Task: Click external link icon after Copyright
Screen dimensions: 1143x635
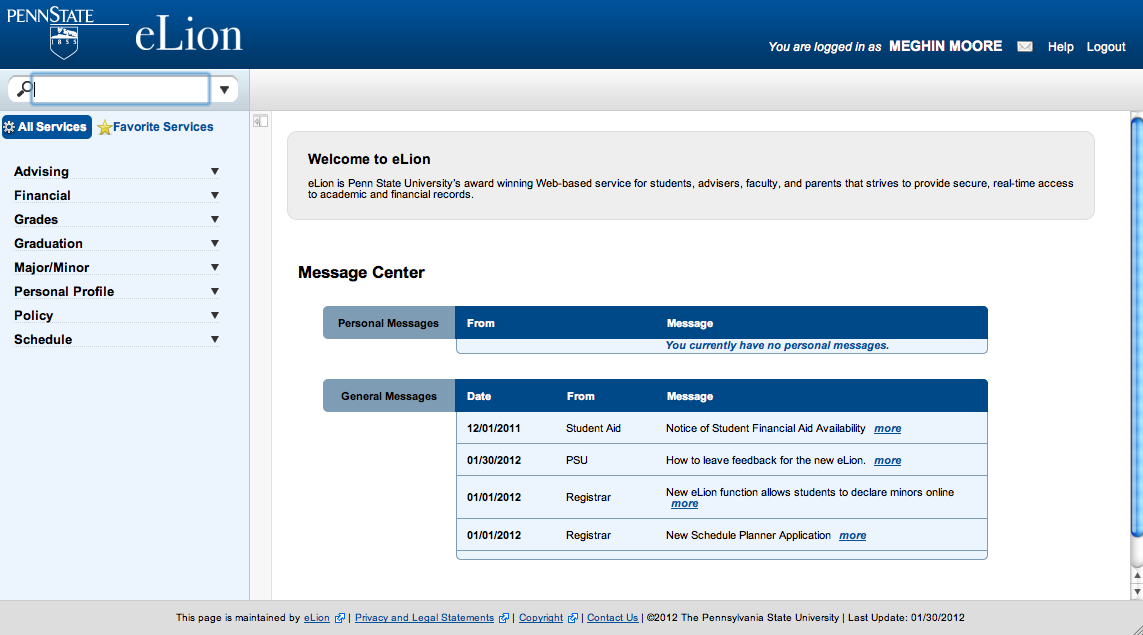Action: click(x=573, y=618)
